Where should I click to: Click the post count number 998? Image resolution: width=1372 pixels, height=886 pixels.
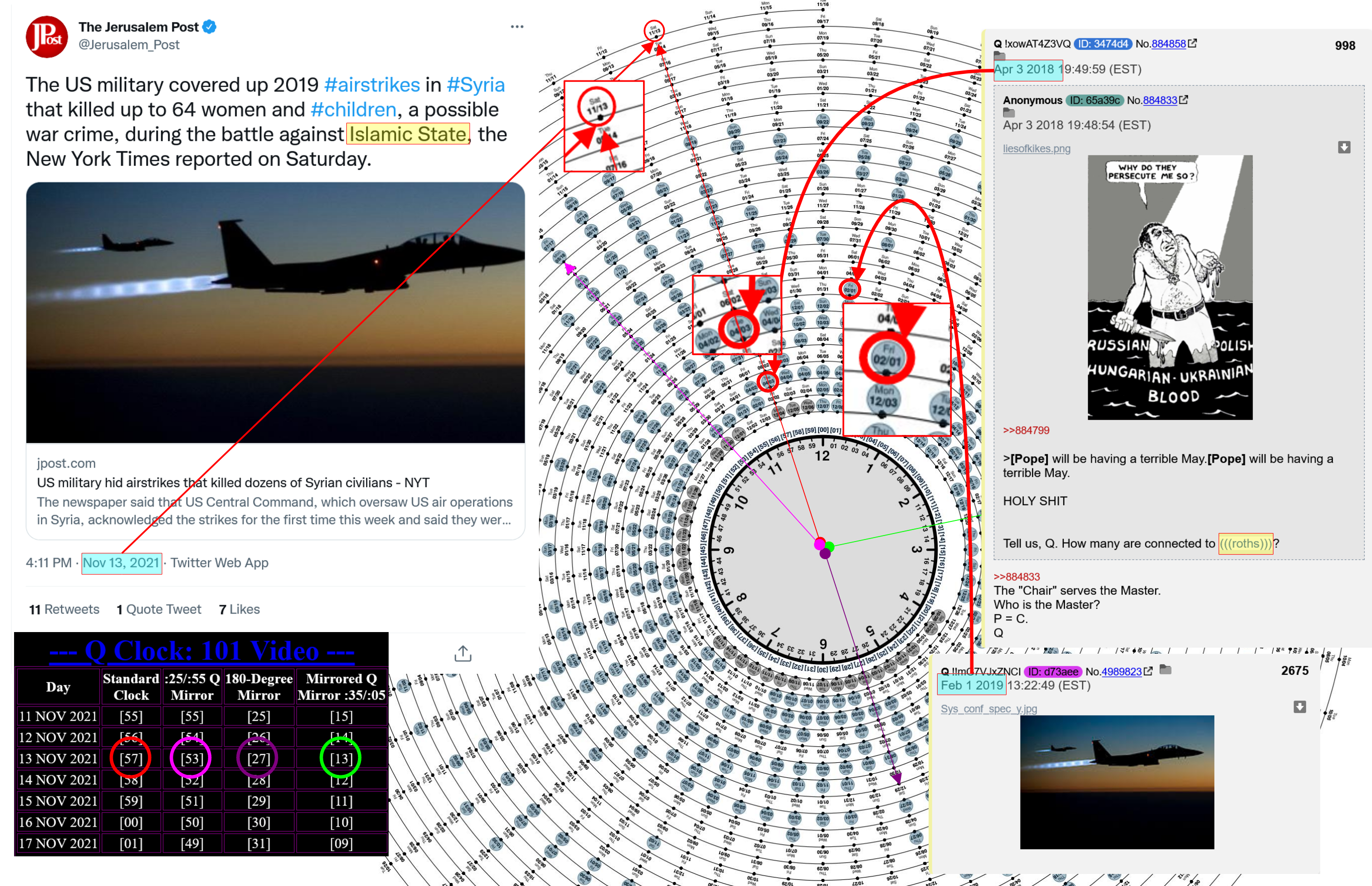[x=1345, y=45]
